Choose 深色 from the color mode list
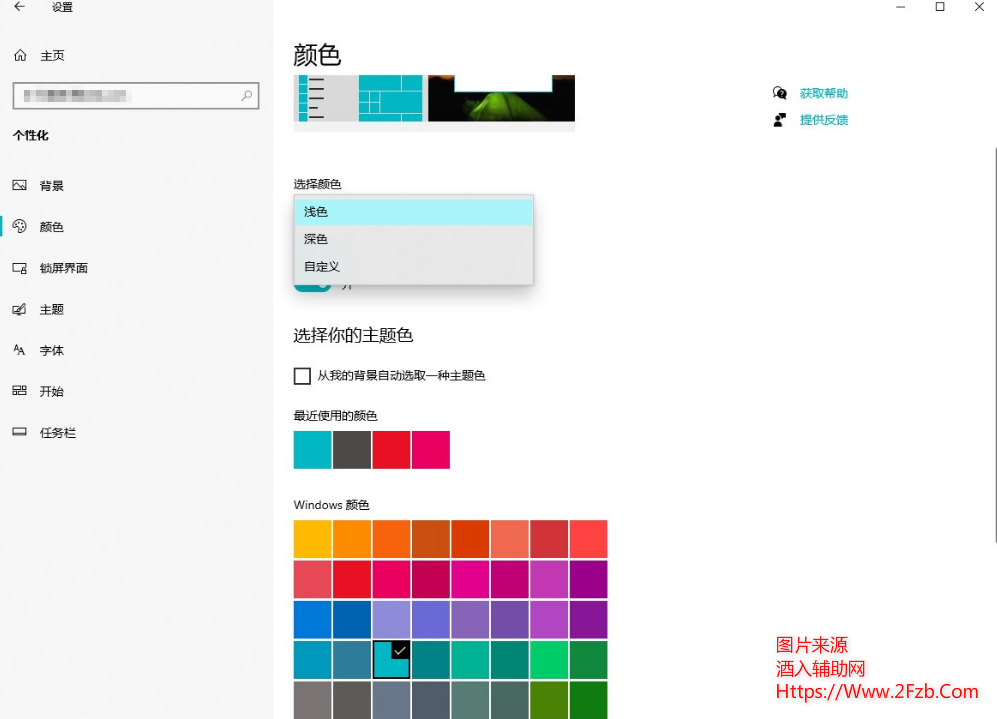Screen dimensions: 997x719 pyautogui.click(x=413, y=239)
